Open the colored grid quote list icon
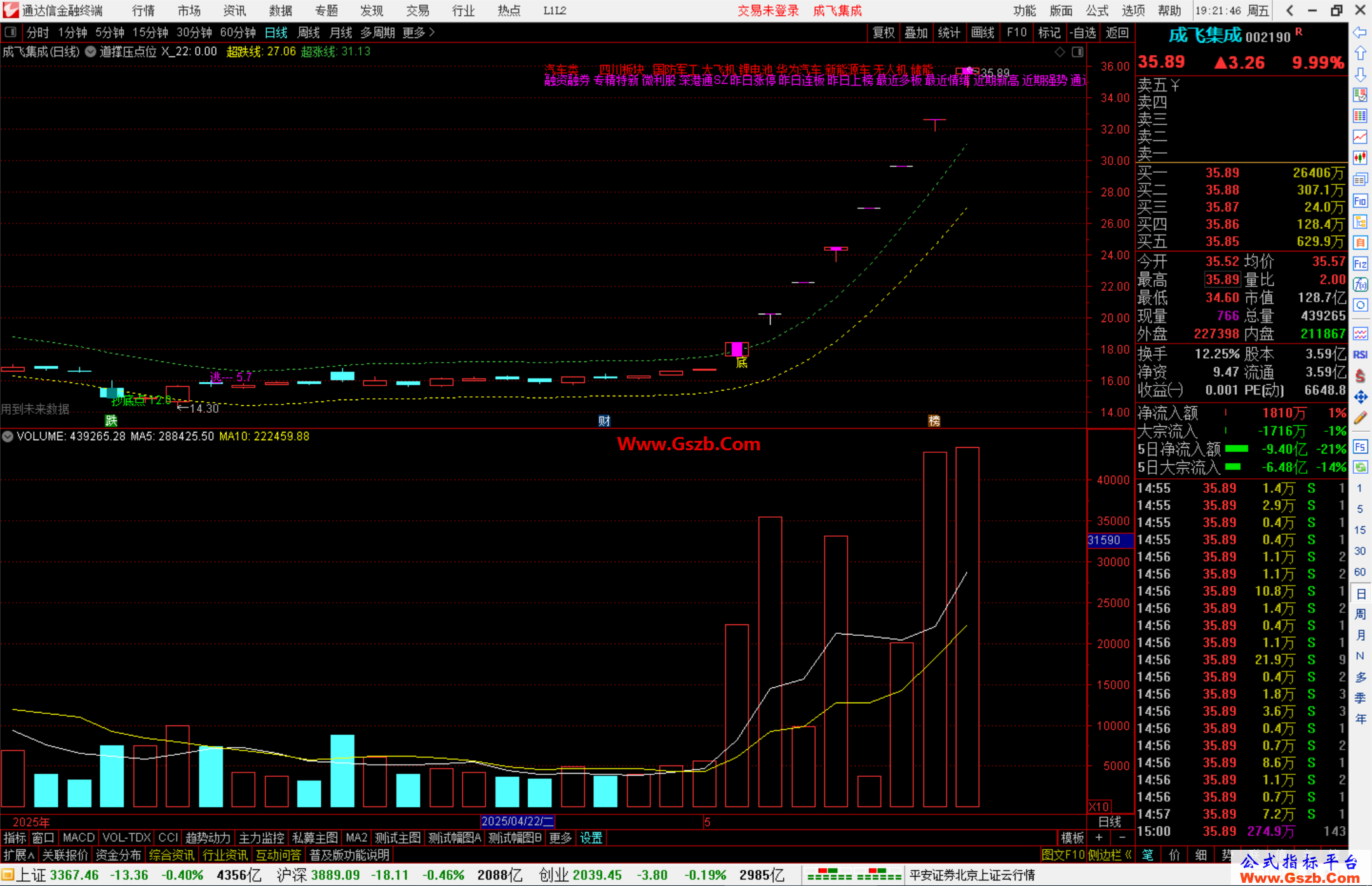Viewport: 1372px width, 886px height. [x=1360, y=116]
